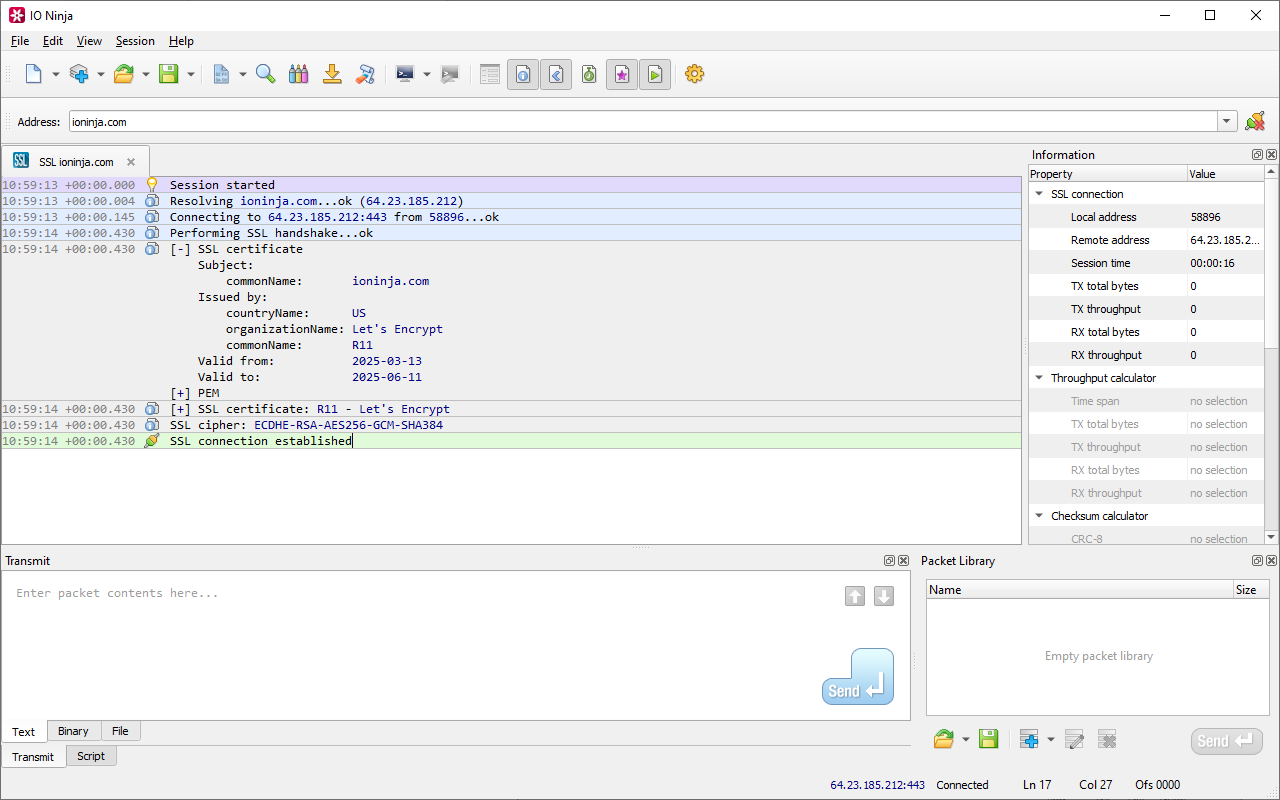Click the delete packet X icon
The width and height of the screenshot is (1280, 800).
click(1107, 740)
